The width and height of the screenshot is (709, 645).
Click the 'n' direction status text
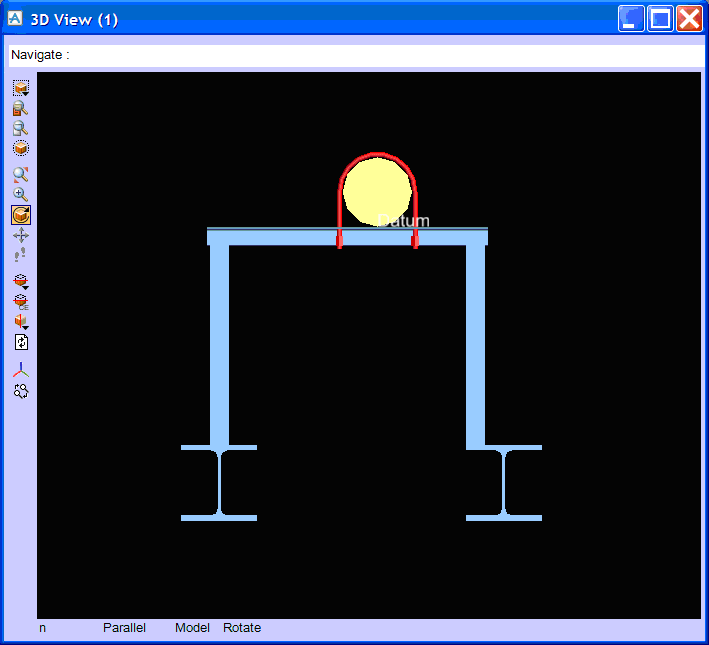tap(43, 628)
